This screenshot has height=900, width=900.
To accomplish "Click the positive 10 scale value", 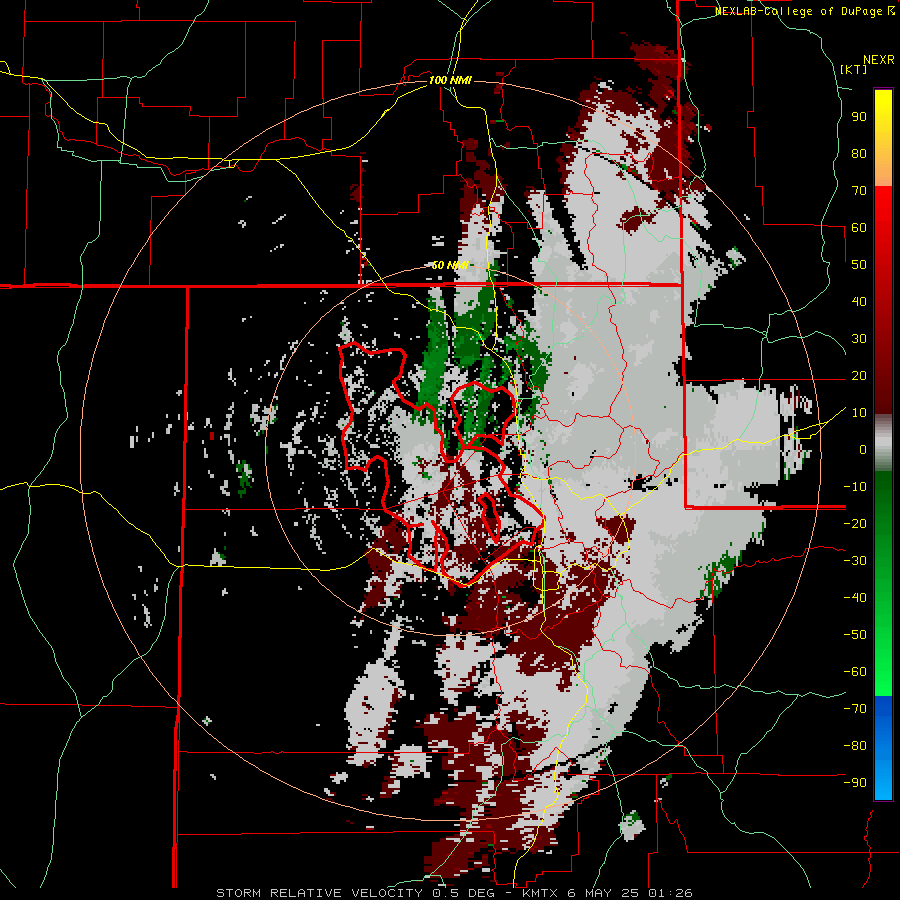I will [x=859, y=413].
